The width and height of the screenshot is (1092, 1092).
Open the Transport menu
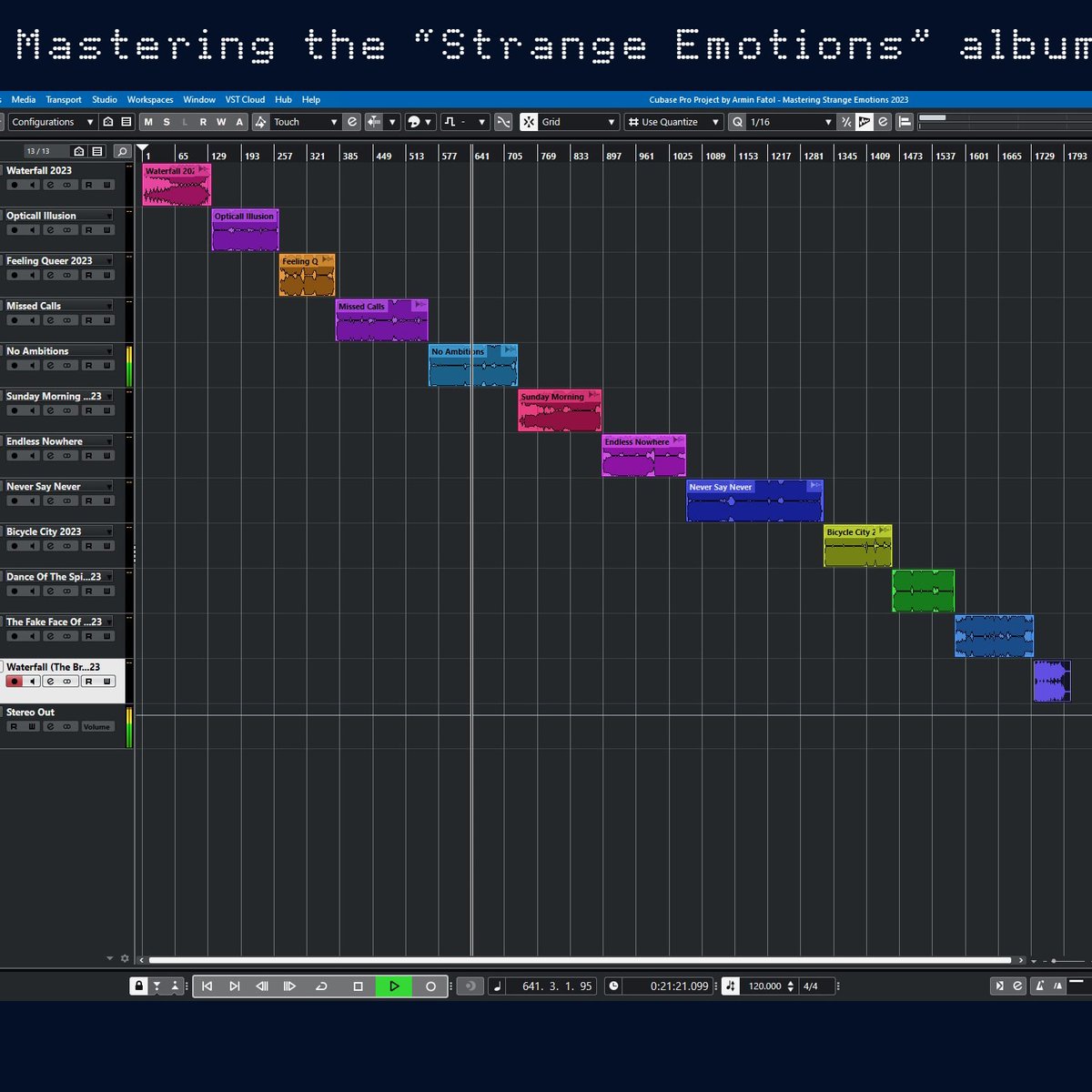click(64, 99)
